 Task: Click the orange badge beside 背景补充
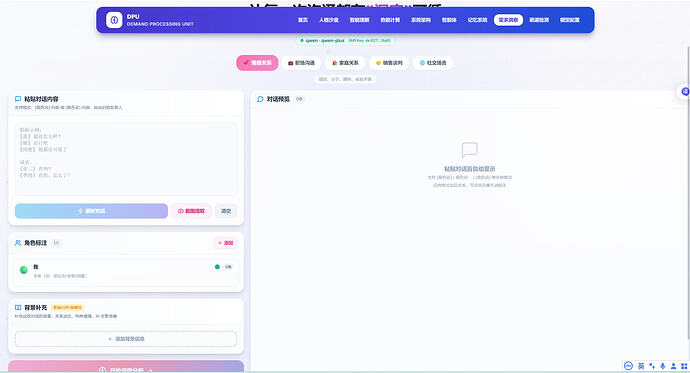68,307
